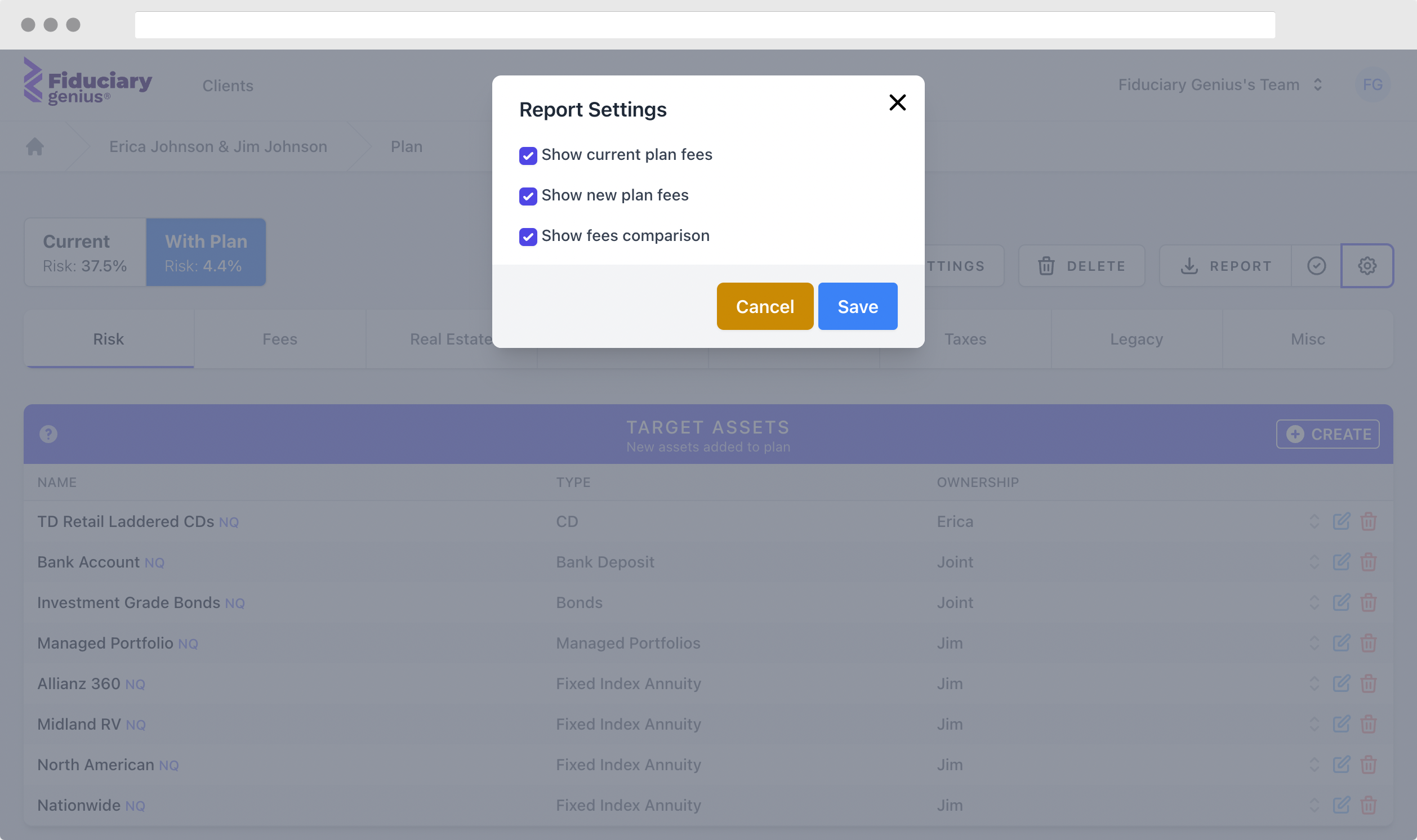Select the With Plan risk 4.4% view

[206, 252]
